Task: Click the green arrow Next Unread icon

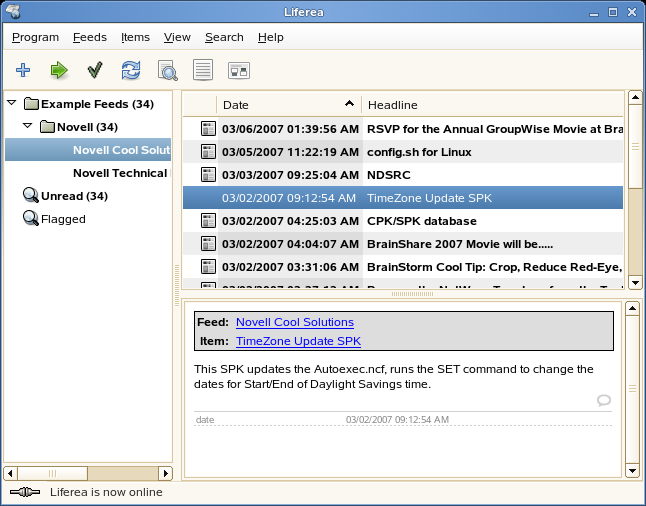Action: point(59,70)
